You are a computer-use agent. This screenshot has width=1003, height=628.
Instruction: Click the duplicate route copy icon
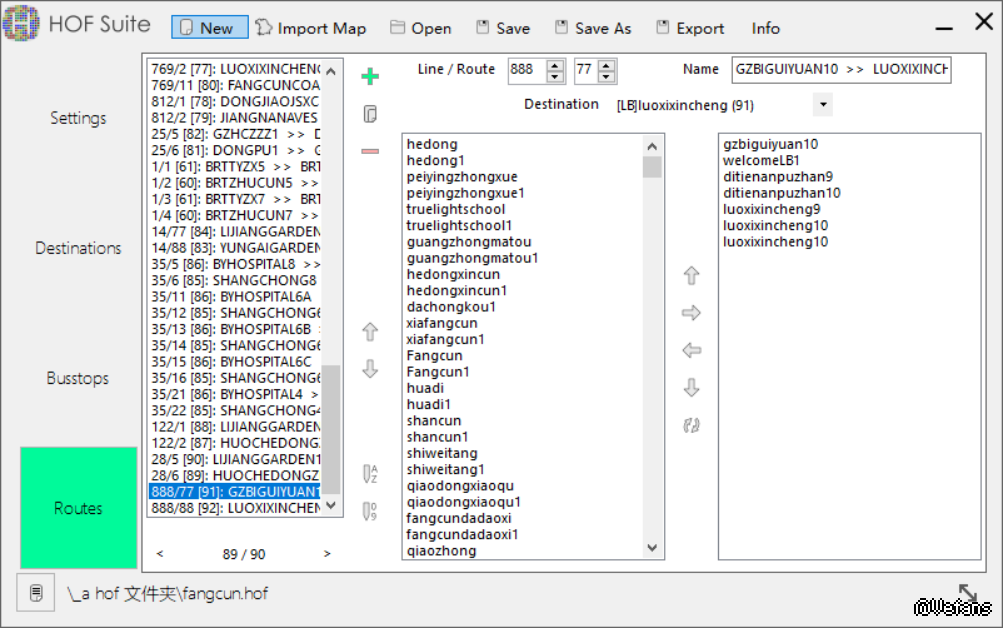click(370, 114)
